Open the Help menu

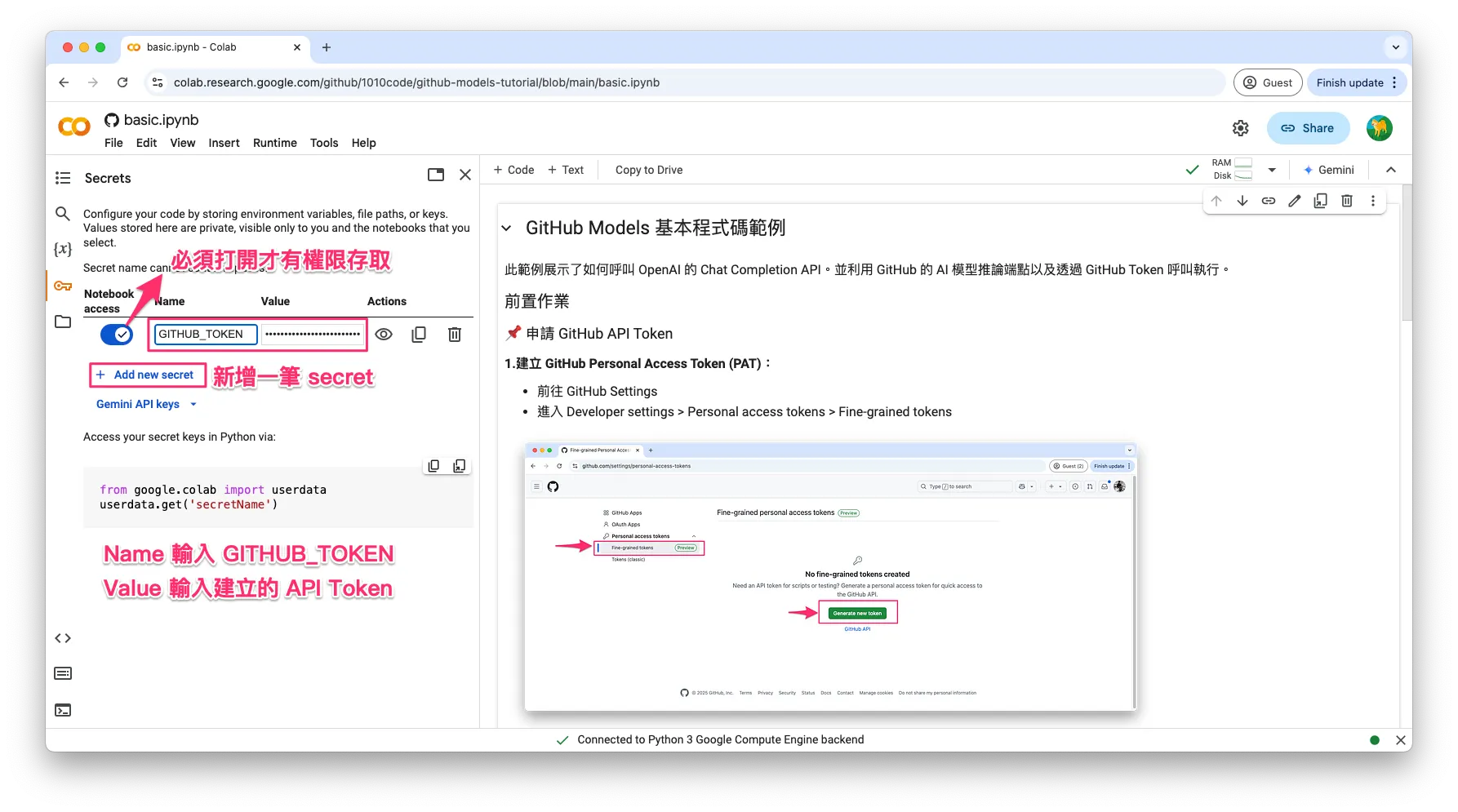(x=364, y=143)
